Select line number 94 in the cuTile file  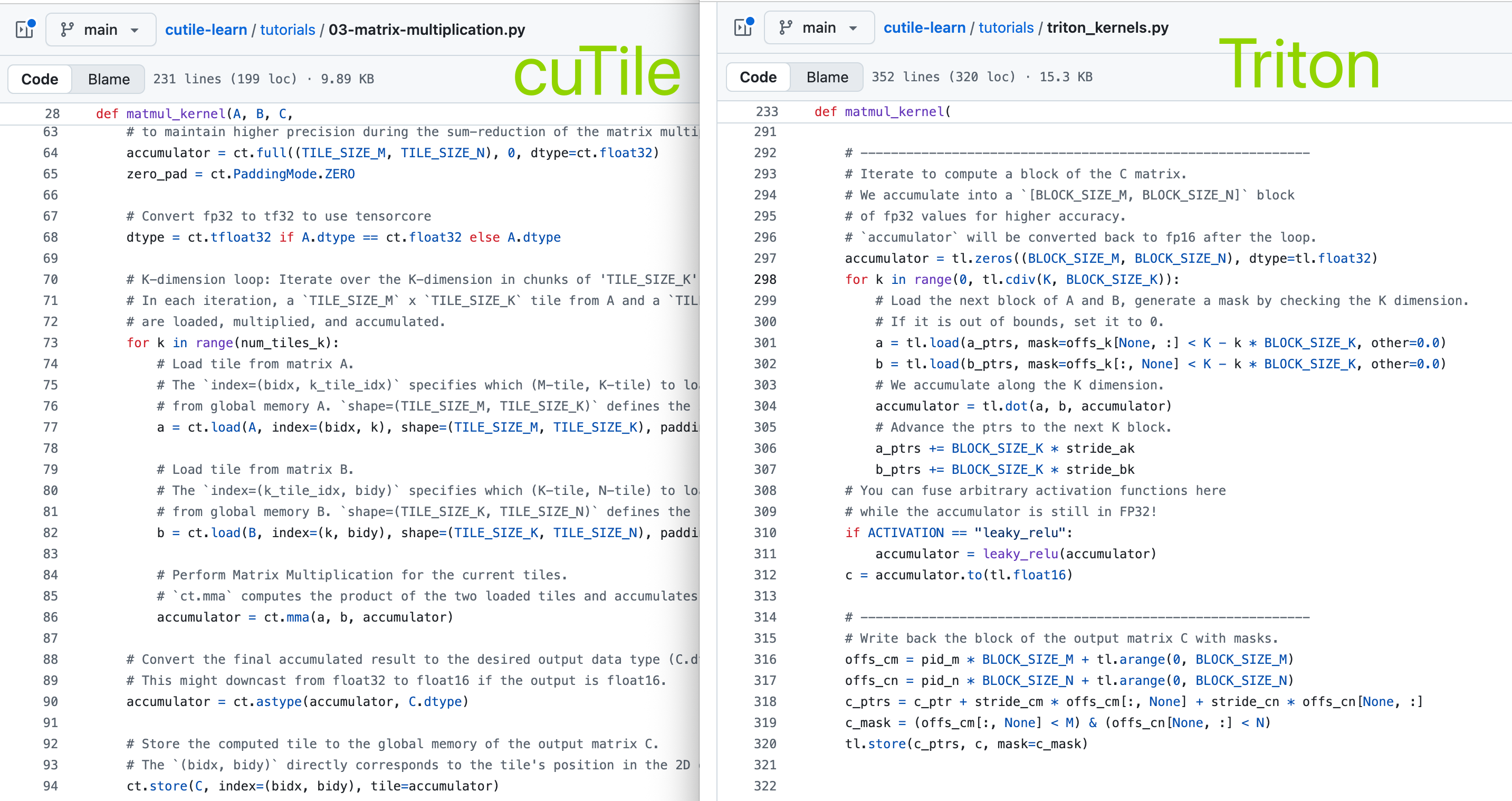51,786
